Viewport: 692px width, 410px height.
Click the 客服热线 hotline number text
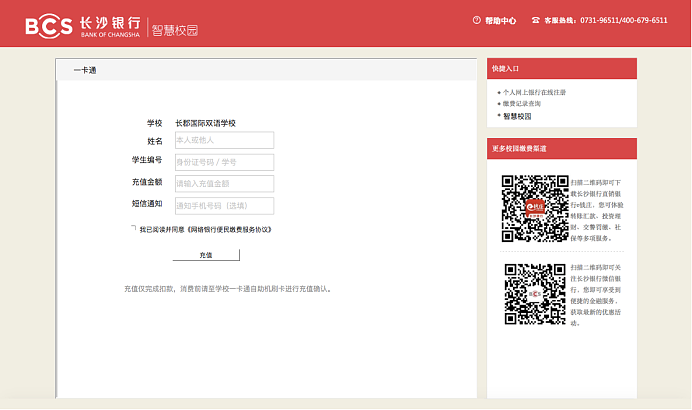coord(606,20)
